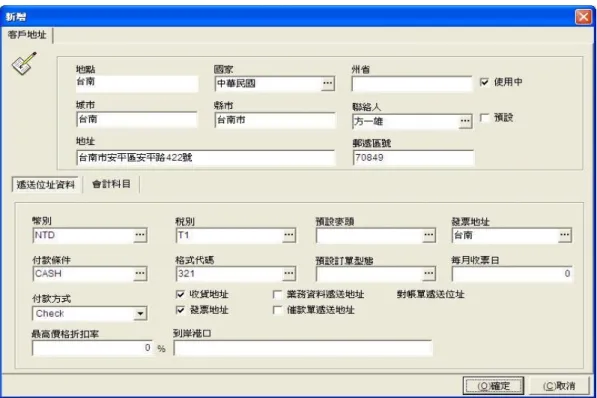Click the empty 到岸港口 input field

(303, 348)
